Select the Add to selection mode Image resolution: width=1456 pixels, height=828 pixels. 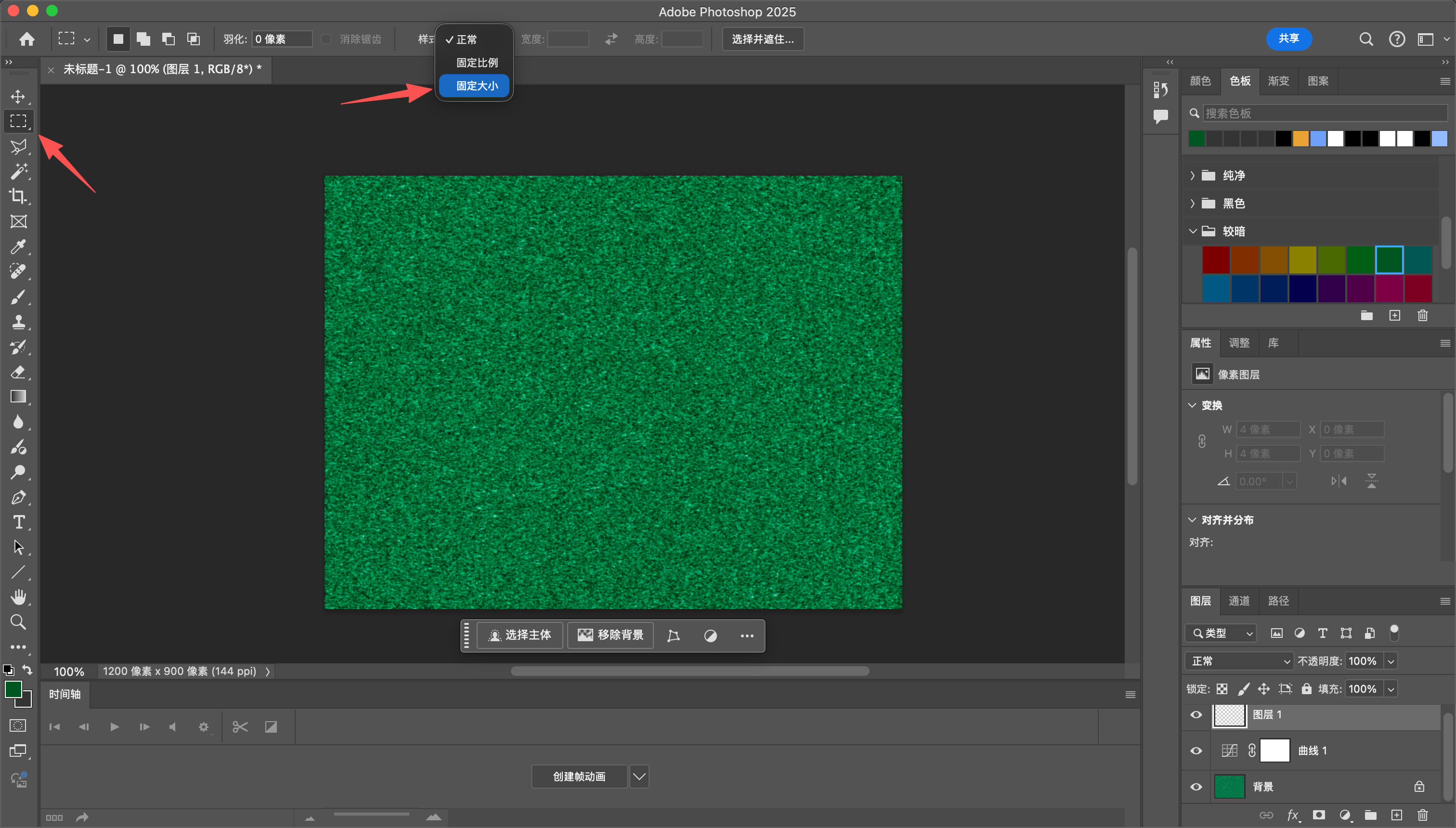click(x=143, y=39)
